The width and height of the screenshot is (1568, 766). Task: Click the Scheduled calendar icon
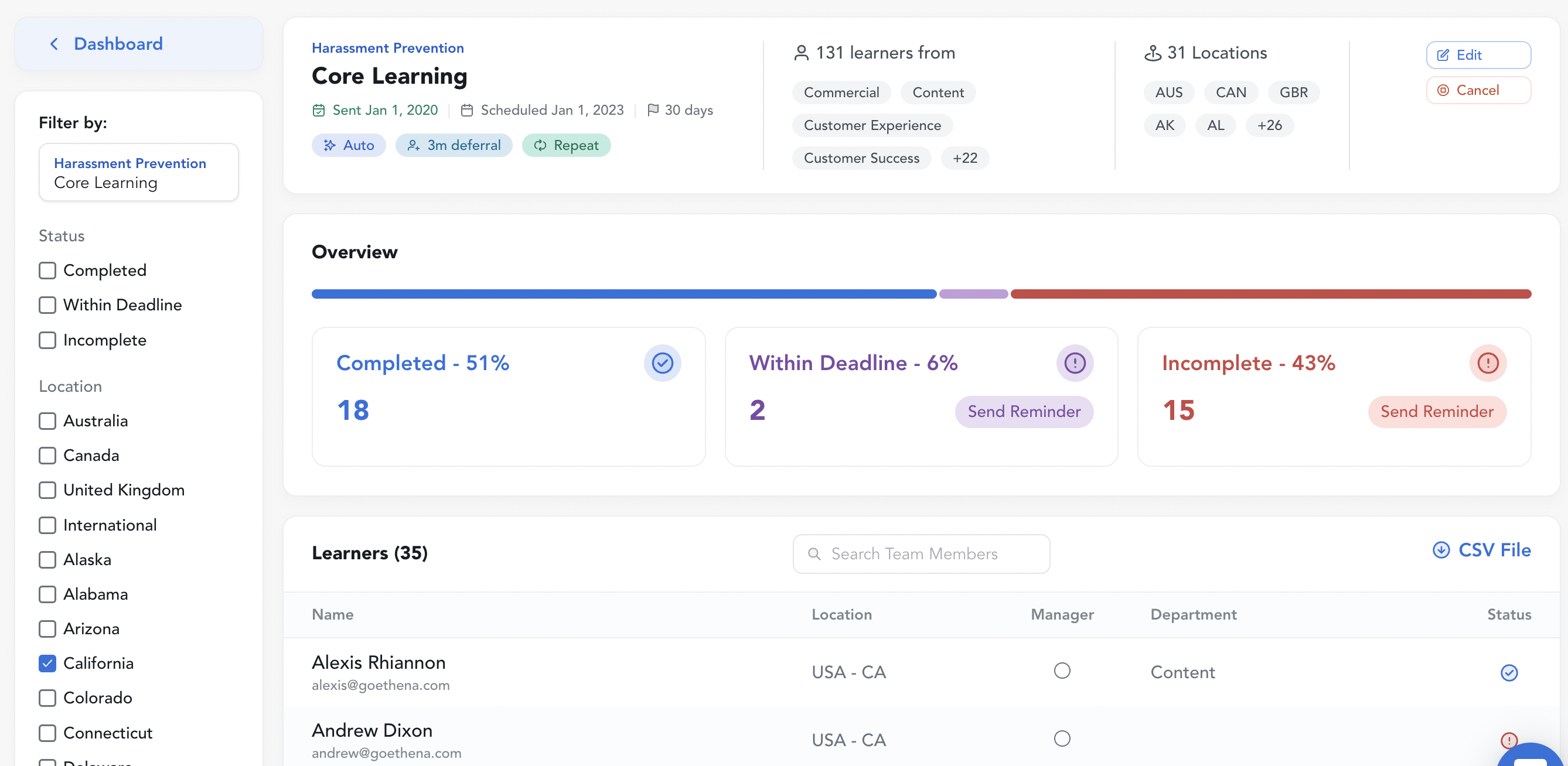point(467,110)
